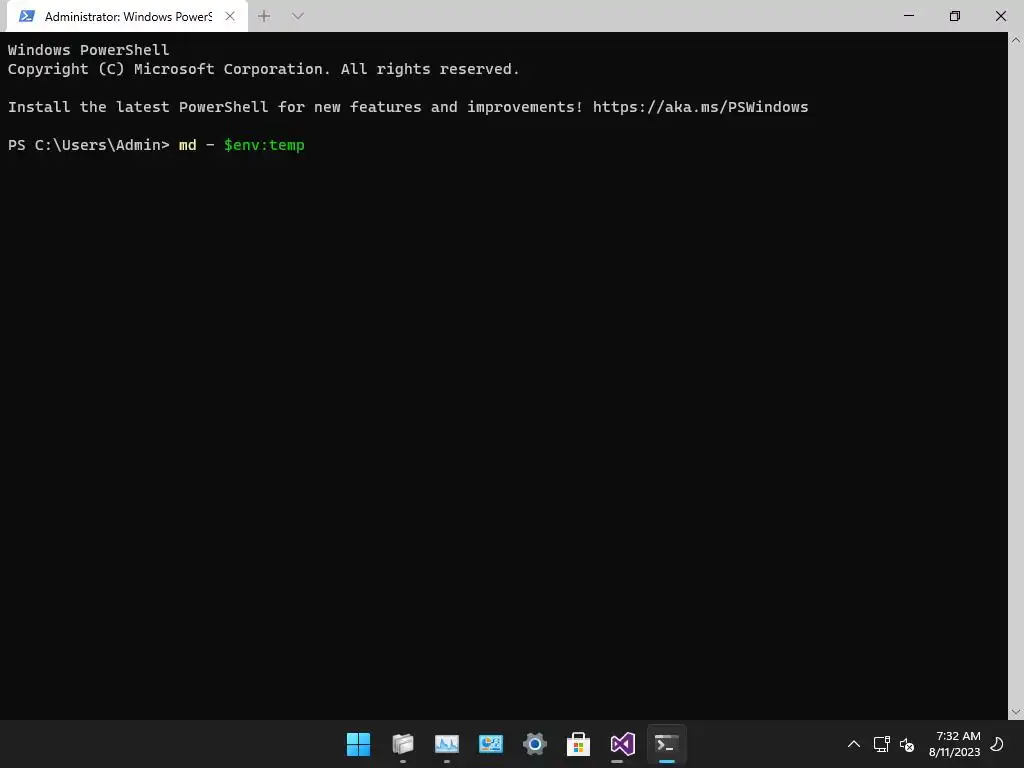Click the 'PS C:\Users\Admin>' prompt text
This screenshot has width=1024, height=768.
[88, 145]
